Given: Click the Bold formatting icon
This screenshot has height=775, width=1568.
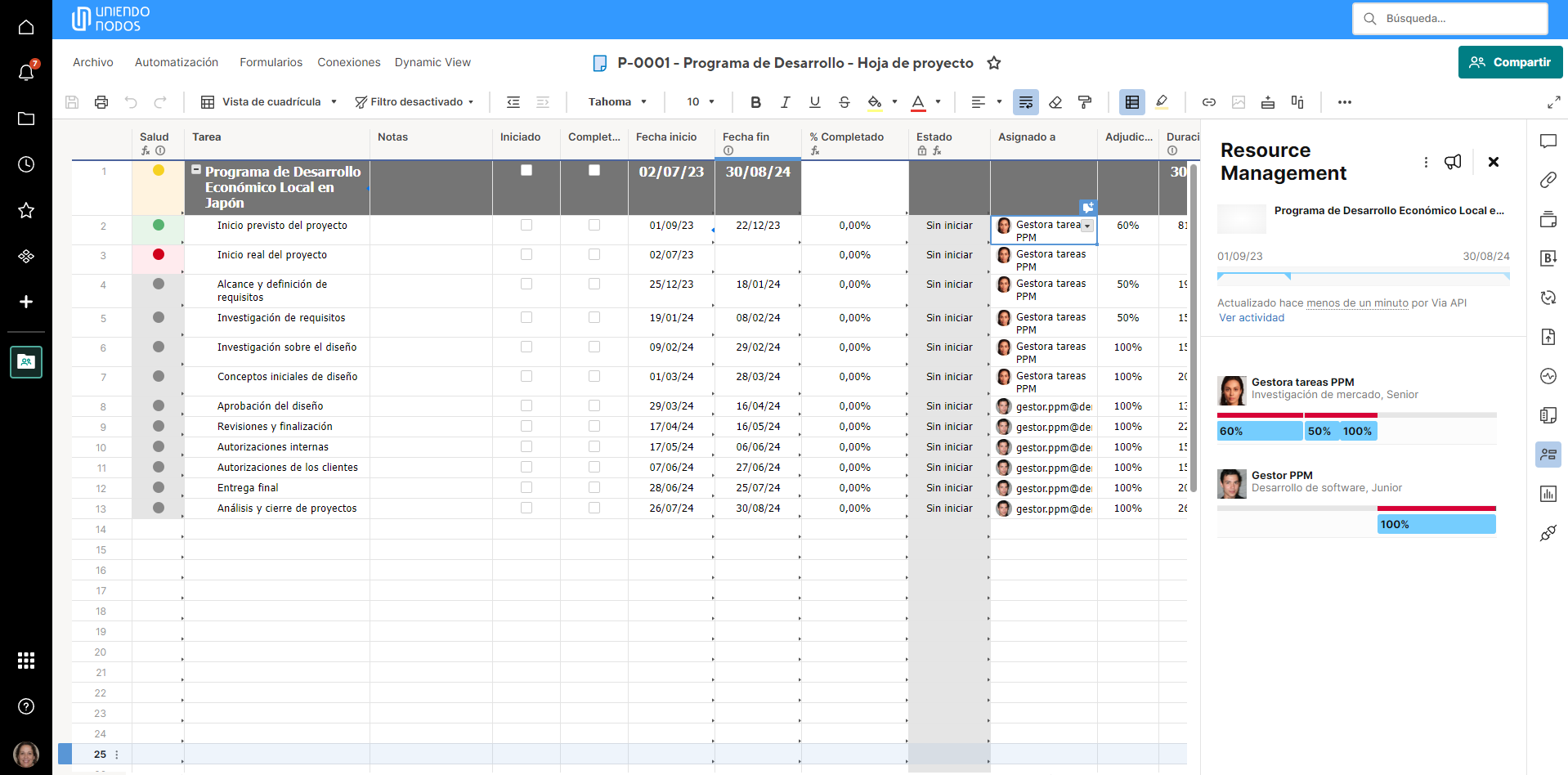Looking at the screenshot, I should tap(755, 102).
